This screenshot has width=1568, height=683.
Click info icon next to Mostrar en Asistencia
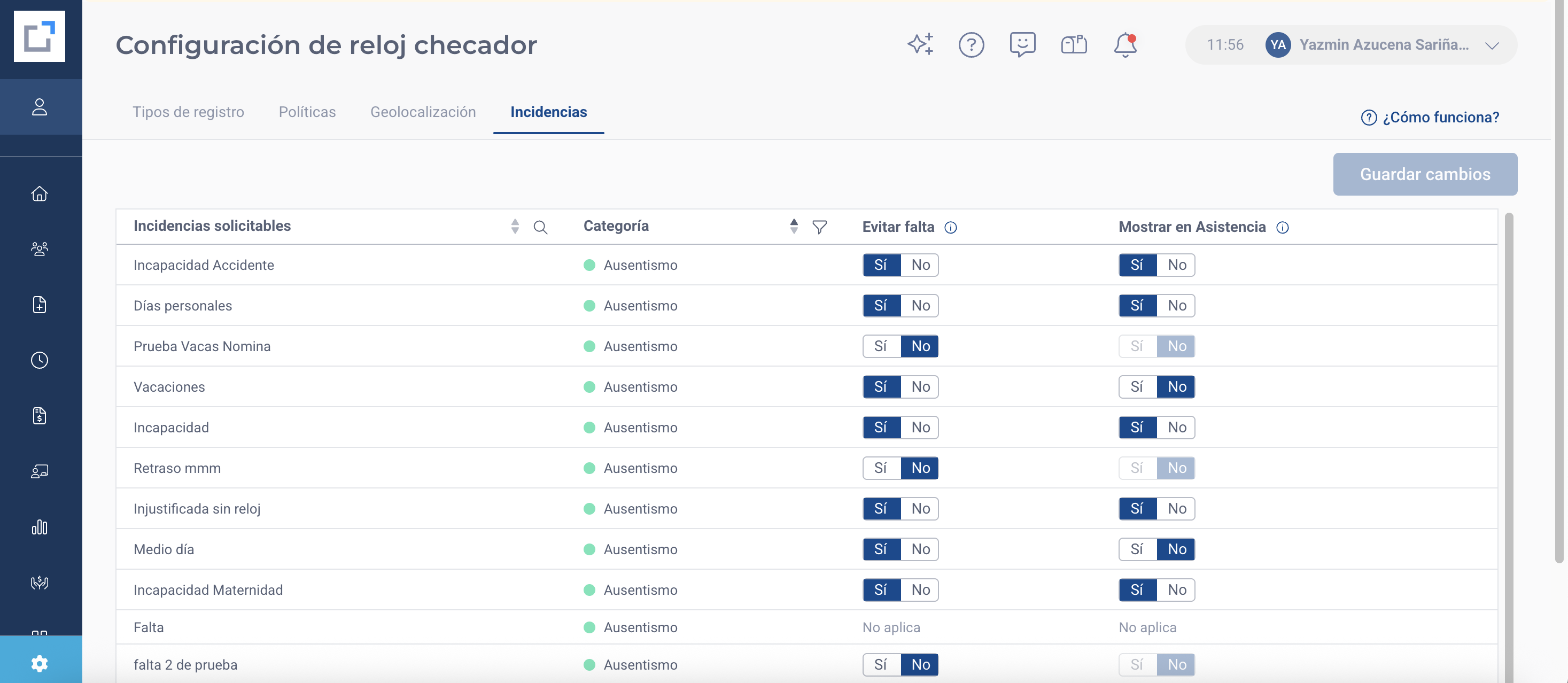click(1282, 228)
